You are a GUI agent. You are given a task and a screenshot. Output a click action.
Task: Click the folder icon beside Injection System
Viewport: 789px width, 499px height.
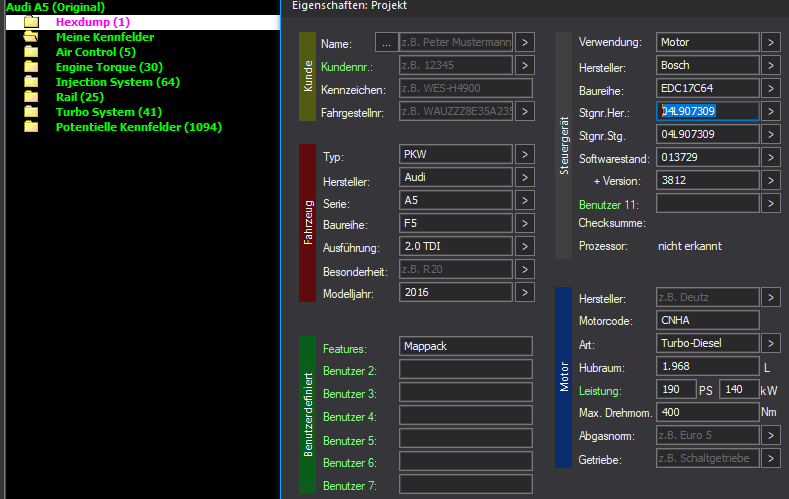31,82
